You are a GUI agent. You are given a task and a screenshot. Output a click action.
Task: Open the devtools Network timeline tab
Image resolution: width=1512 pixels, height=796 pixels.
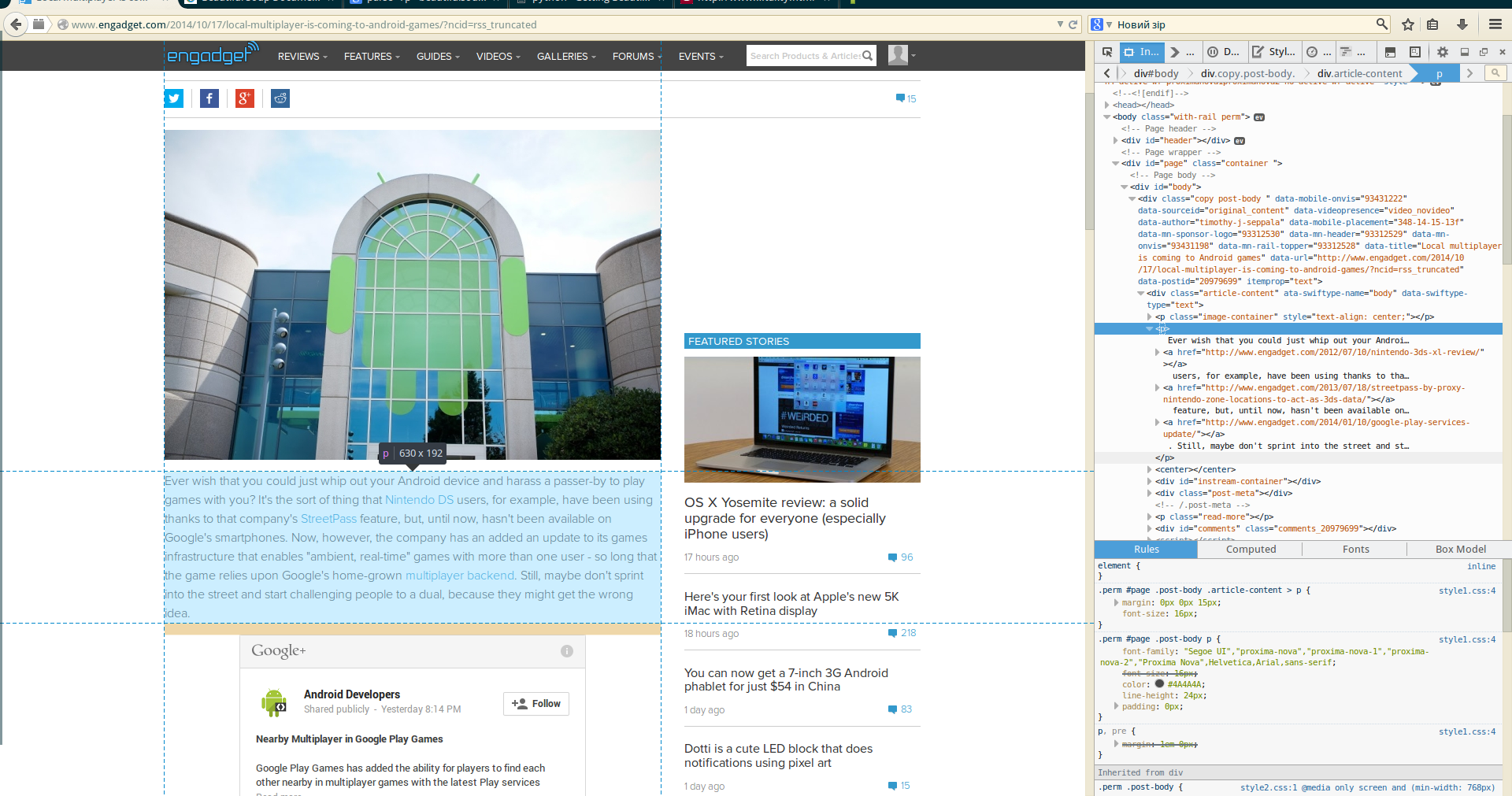pyautogui.click(x=1353, y=52)
